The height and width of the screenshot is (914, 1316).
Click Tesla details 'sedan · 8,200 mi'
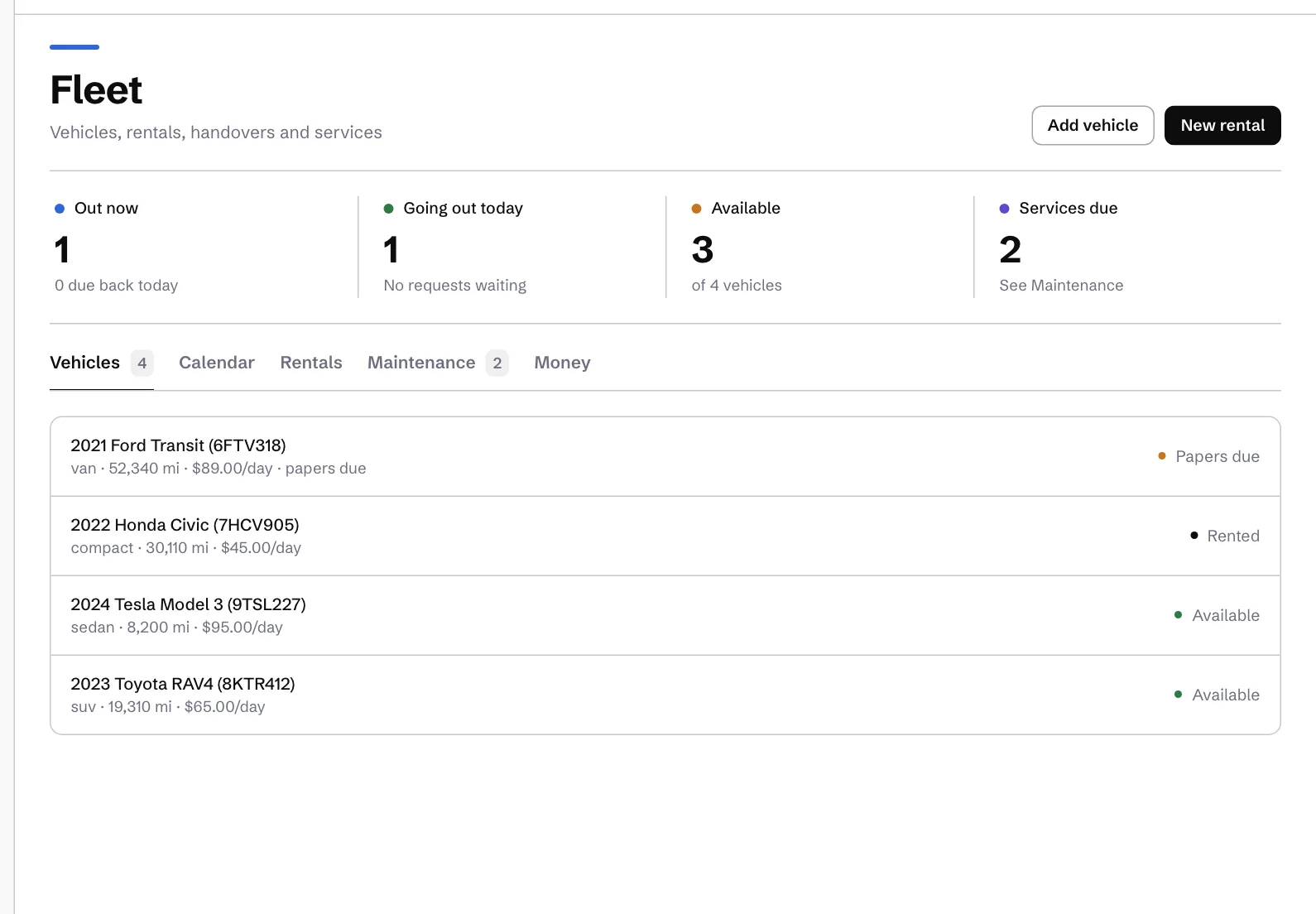click(130, 628)
